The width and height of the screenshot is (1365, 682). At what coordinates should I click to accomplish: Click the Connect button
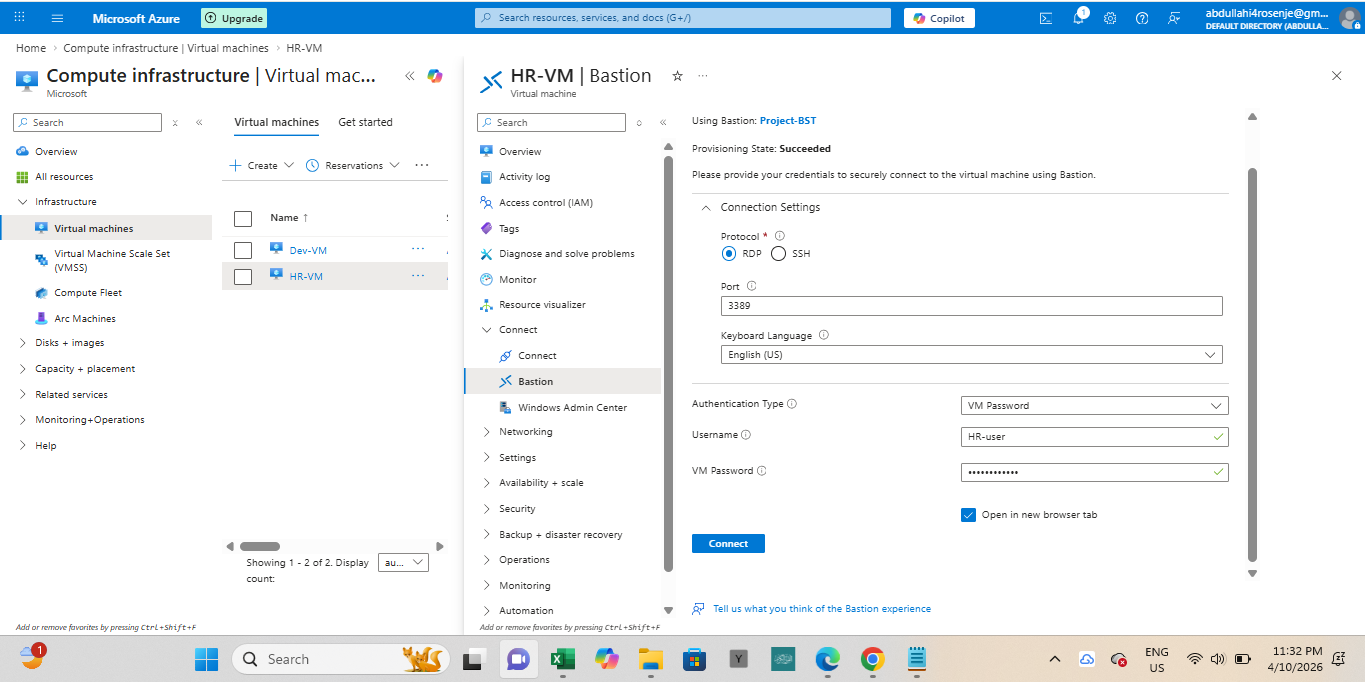coord(728,543)
